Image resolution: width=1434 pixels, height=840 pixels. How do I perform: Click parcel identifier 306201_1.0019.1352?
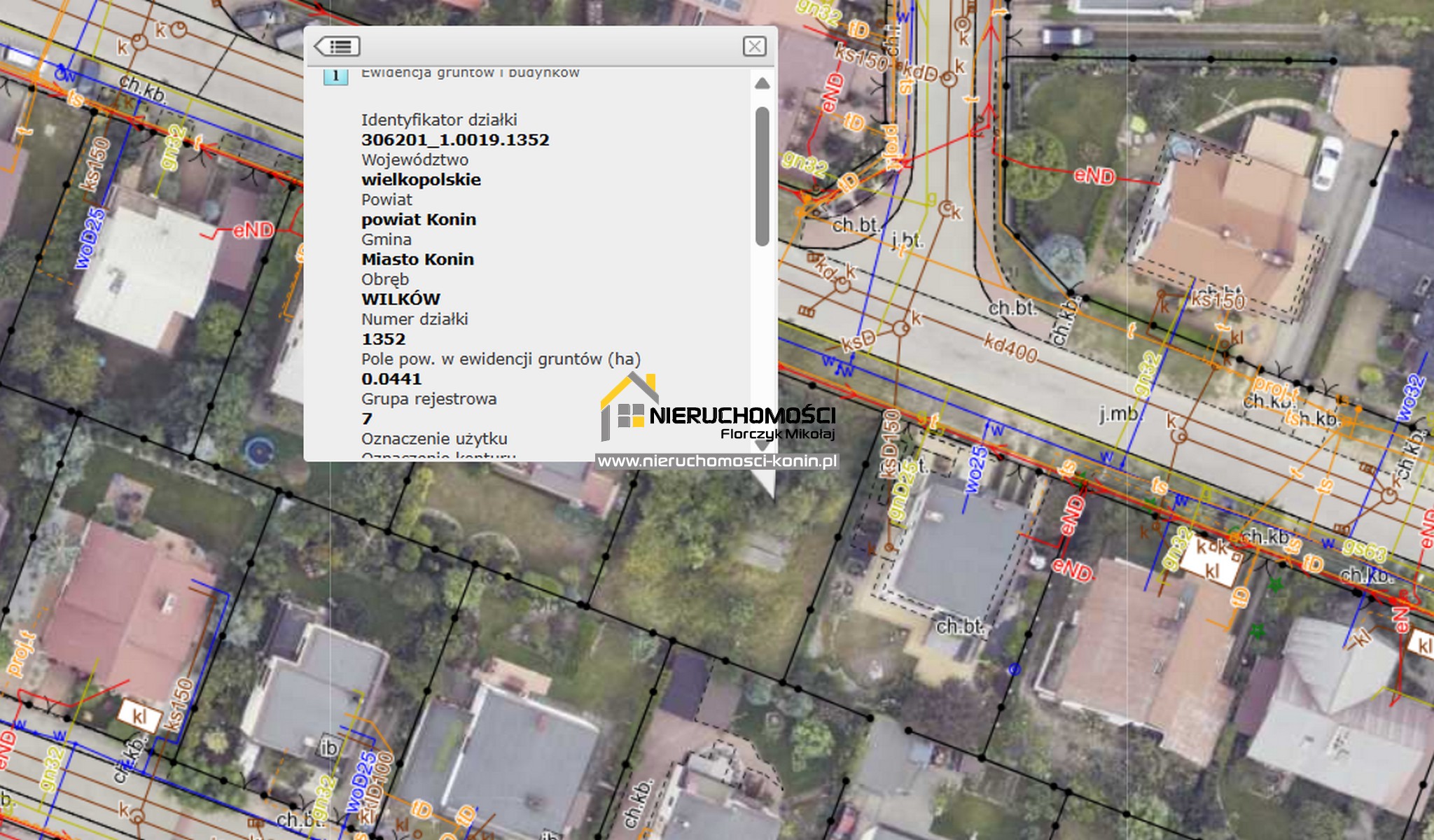coord(455,140)
